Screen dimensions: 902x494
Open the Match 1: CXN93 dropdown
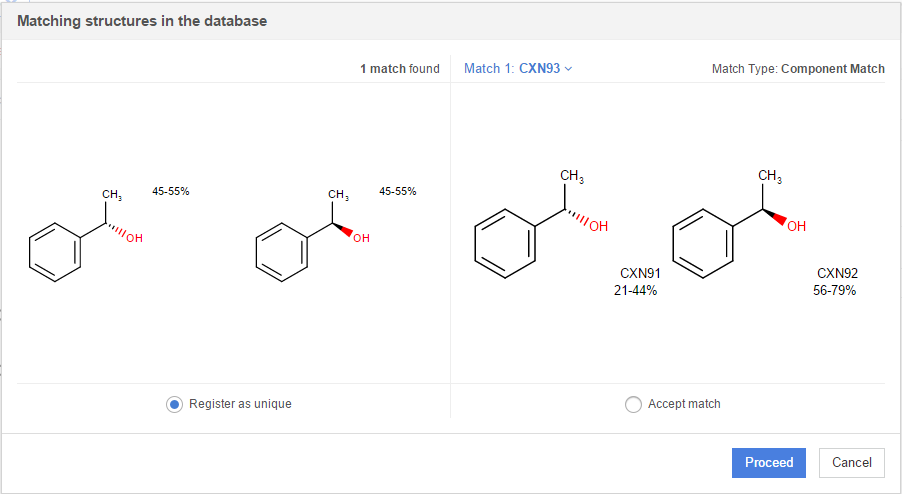tap(518, 69)
